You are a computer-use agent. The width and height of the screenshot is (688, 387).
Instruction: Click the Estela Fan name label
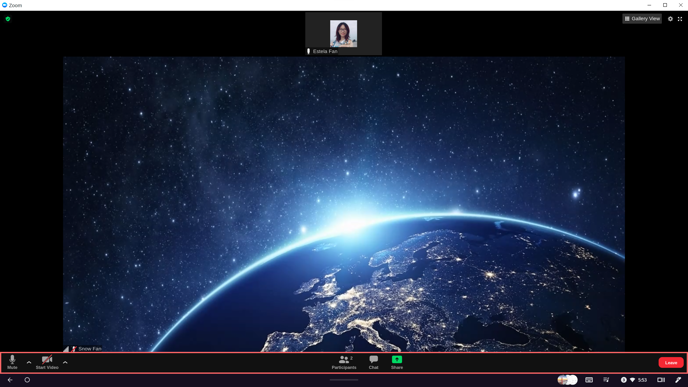[x=325, y=51]
